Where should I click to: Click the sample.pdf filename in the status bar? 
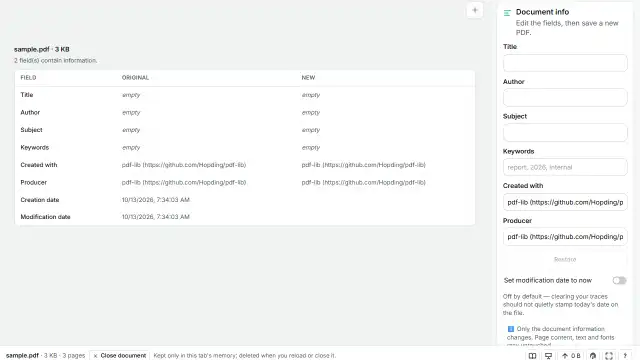[x=22, y=356]
